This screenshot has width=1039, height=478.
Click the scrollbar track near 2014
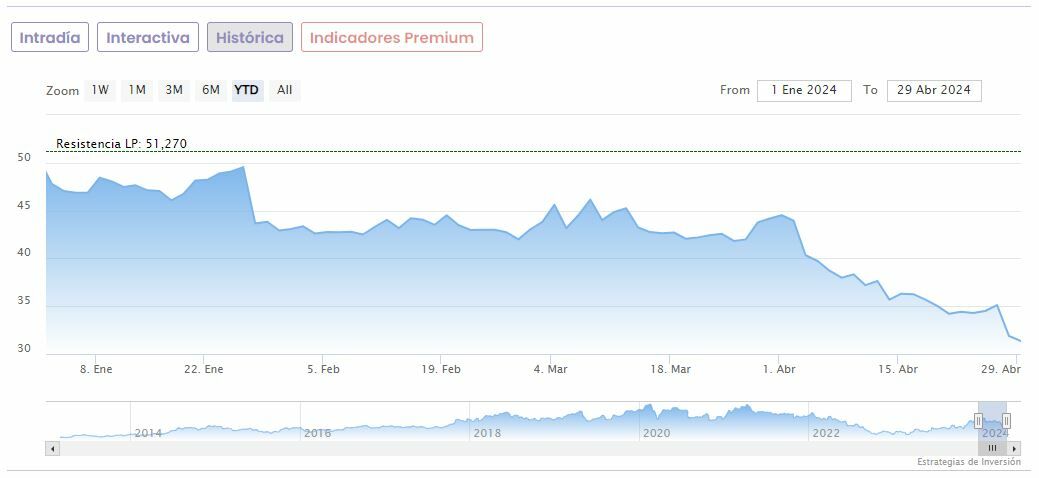click(x=148, y=449)
